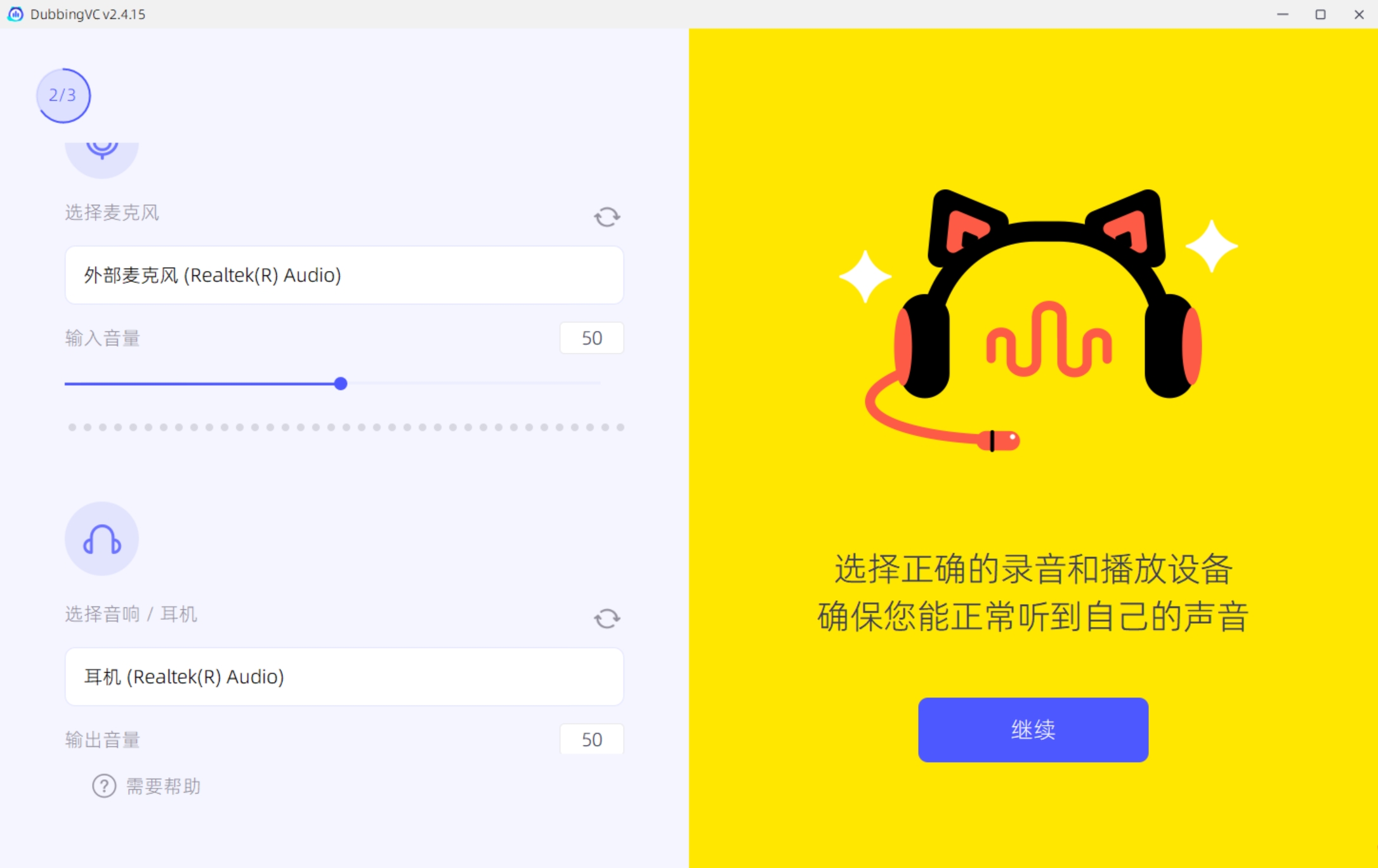Click the input volume slider handle
The width and height of the screenshot is (1378, 868).
(341, 383)
